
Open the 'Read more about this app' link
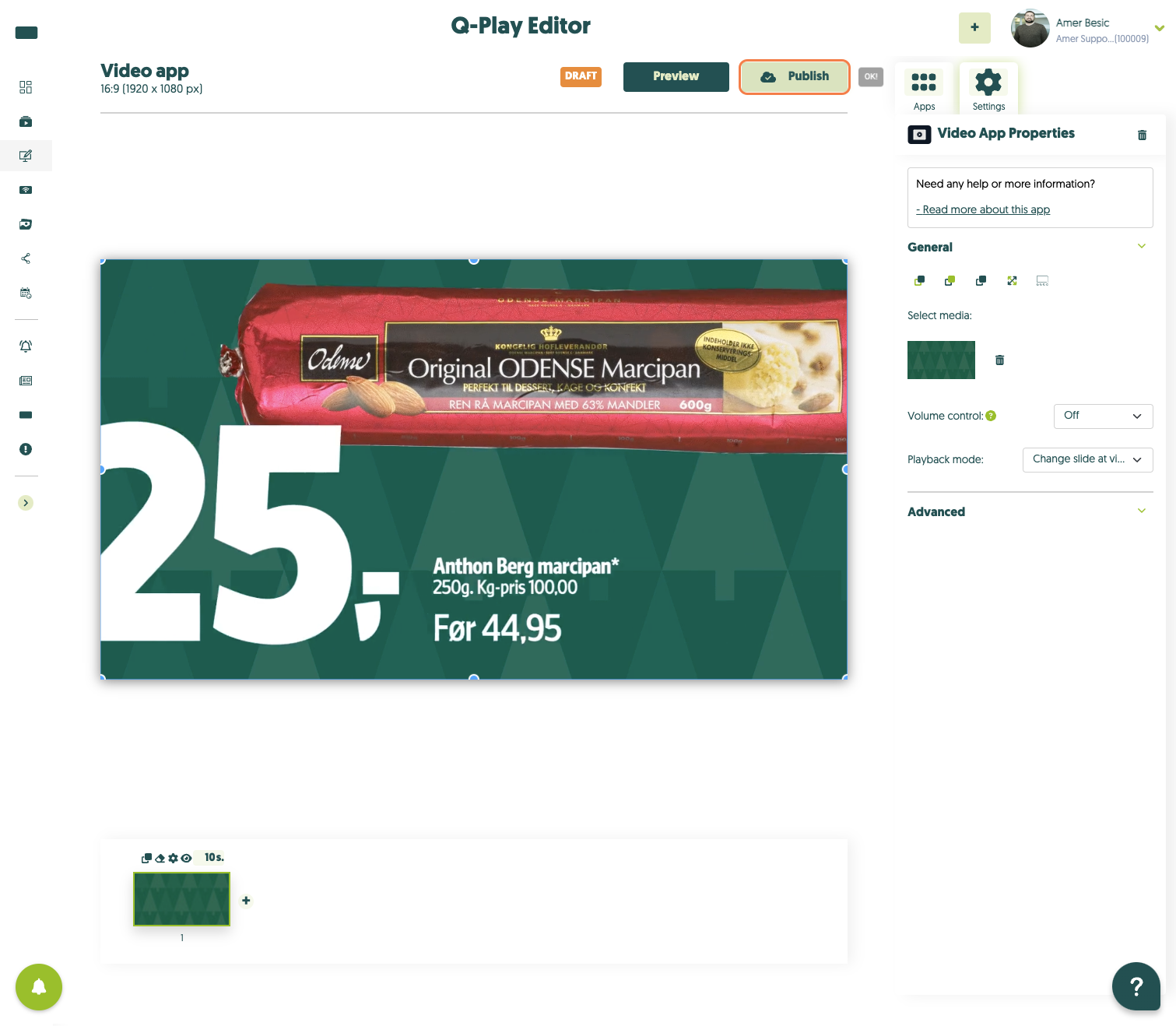[983, 209]
